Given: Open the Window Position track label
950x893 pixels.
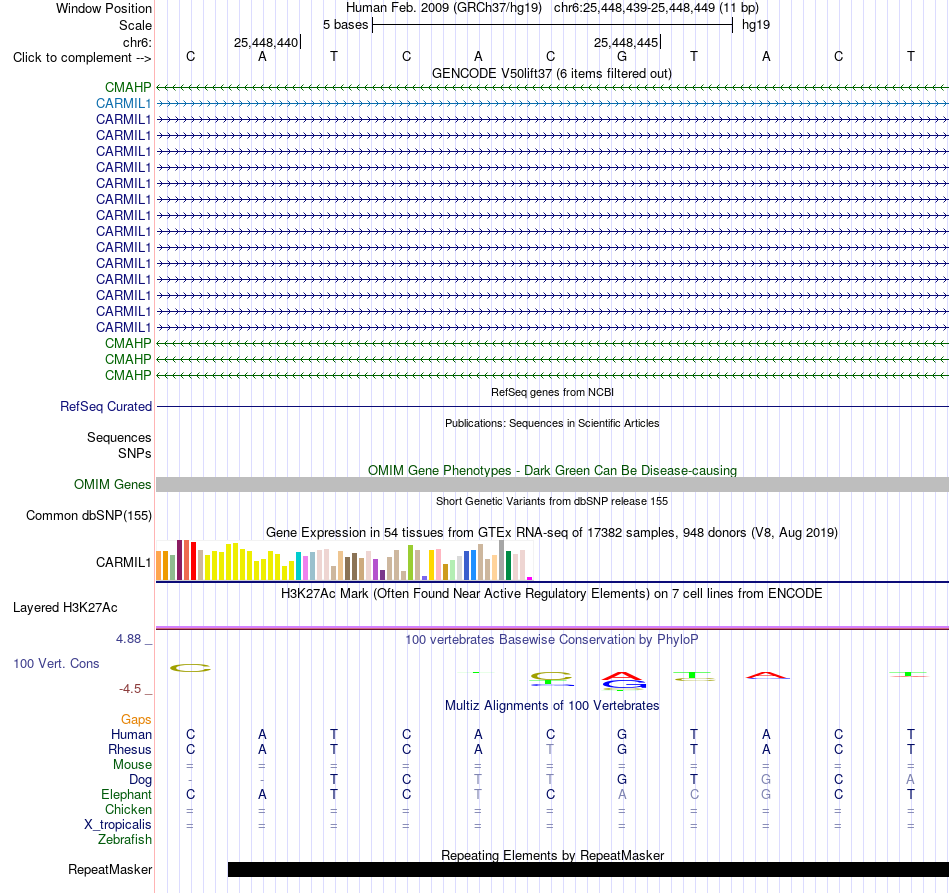Looking at the screenshot, I should (104, 8).
